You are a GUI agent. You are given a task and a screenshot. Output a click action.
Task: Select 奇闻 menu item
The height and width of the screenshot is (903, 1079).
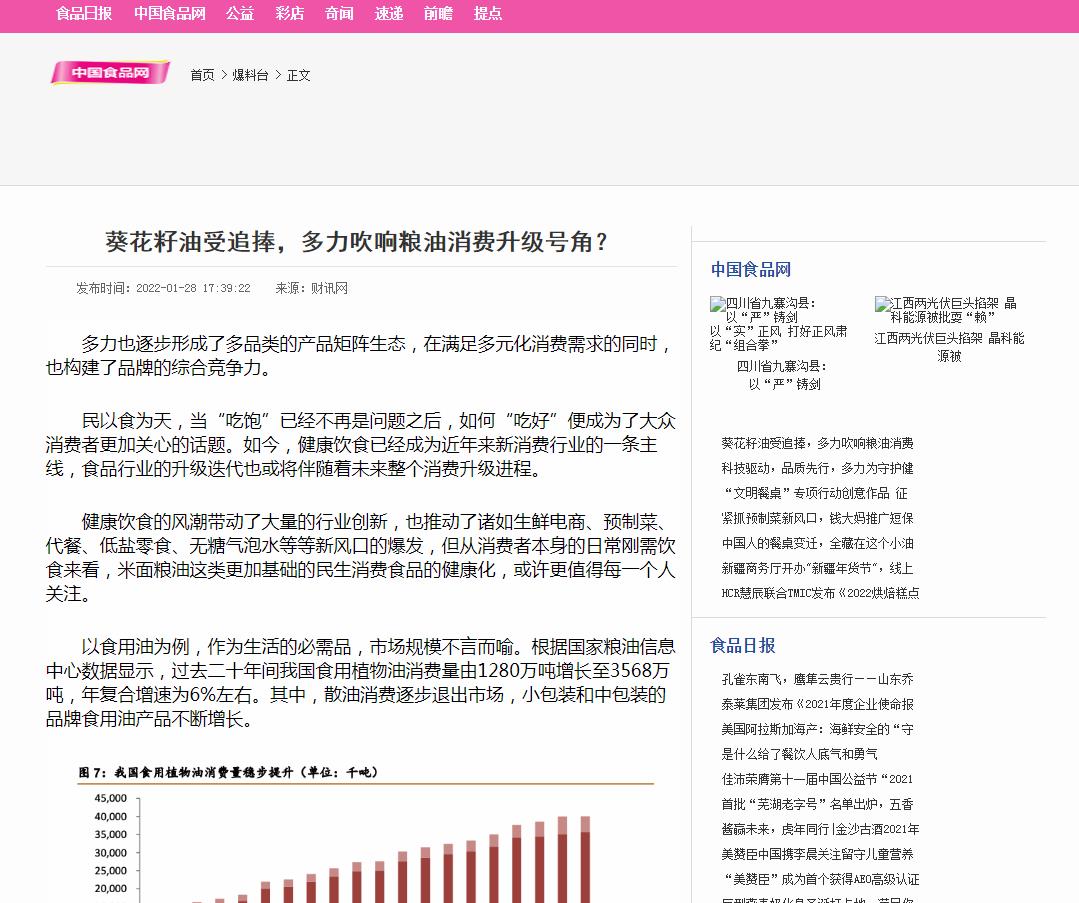339,13
